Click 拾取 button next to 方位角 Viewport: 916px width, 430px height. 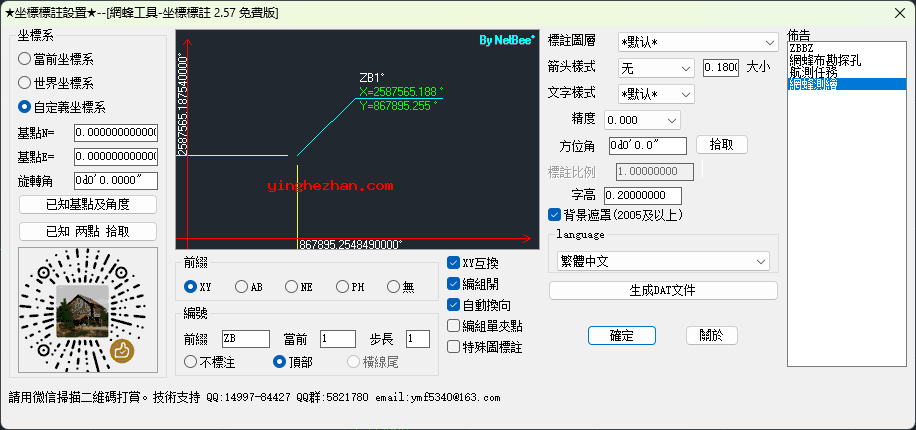click(722, 144)
